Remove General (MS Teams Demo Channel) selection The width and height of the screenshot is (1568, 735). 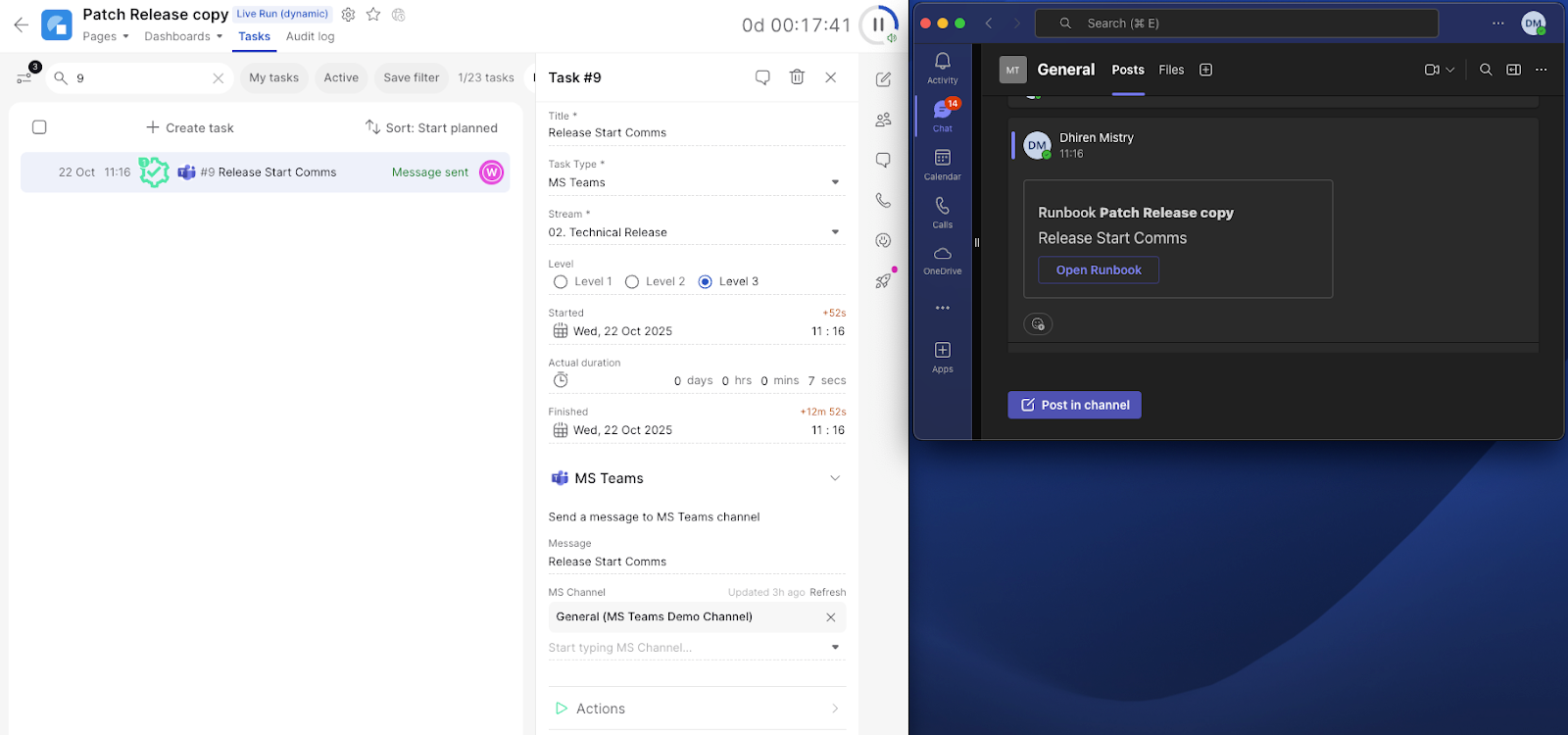(x=831, y=617)
